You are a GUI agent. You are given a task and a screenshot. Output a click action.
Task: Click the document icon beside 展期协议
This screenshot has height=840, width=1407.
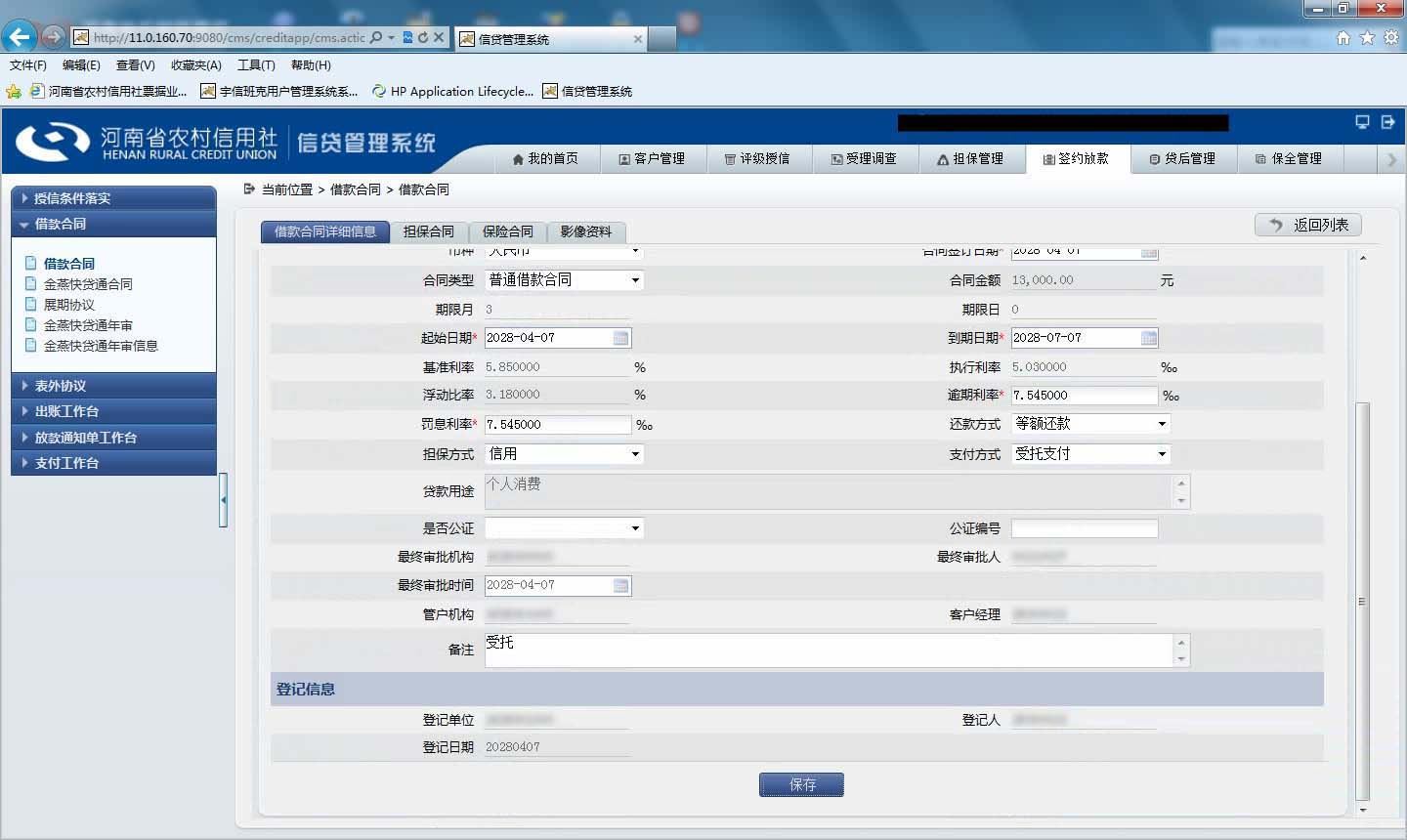click(x=31, y=305)
